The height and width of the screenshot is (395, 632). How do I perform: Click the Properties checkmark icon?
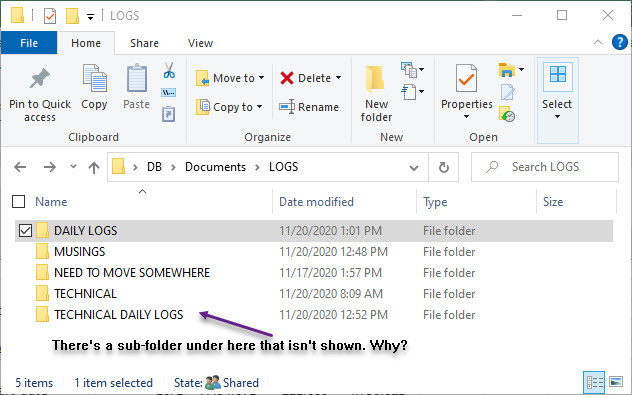tap(466, 78)
